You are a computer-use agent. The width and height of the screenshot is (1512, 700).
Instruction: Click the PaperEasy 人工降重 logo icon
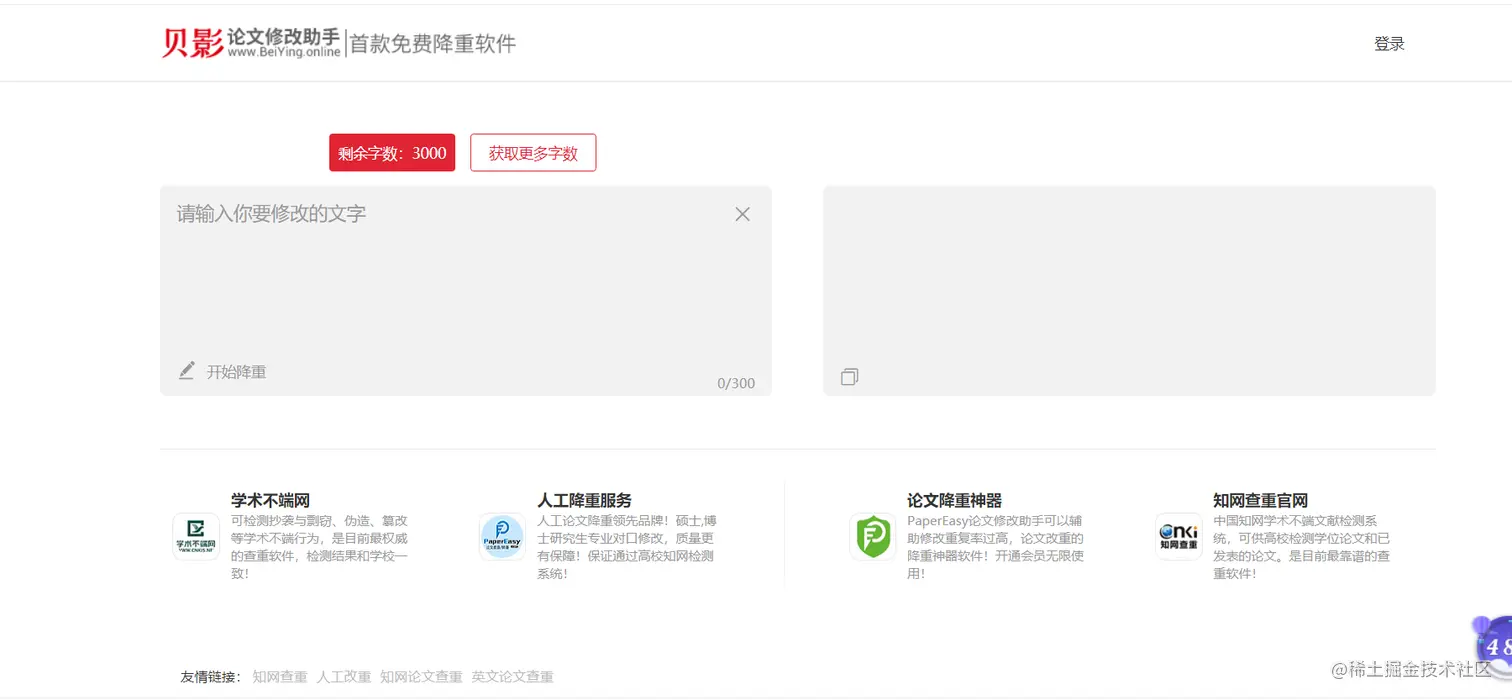click(x=502, y=537)
